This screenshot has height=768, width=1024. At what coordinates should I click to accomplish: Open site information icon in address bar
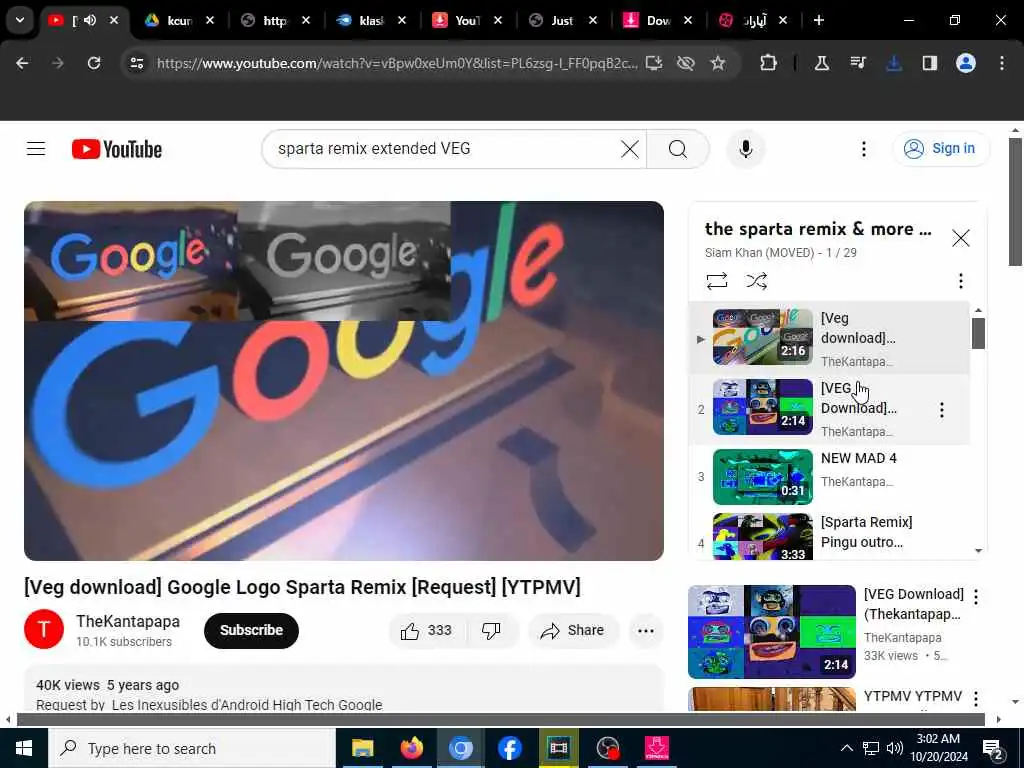[x=136, y=63]
